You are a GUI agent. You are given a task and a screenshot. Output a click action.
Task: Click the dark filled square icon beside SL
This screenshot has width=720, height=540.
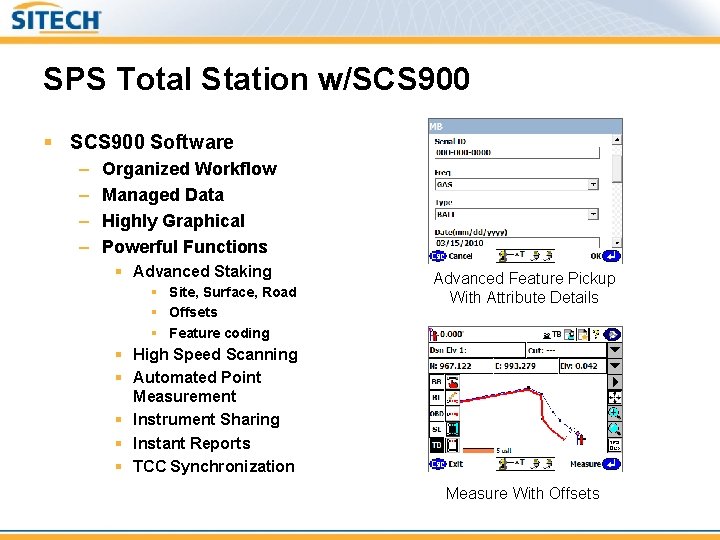pyautogui.click(x=453, y=429)
